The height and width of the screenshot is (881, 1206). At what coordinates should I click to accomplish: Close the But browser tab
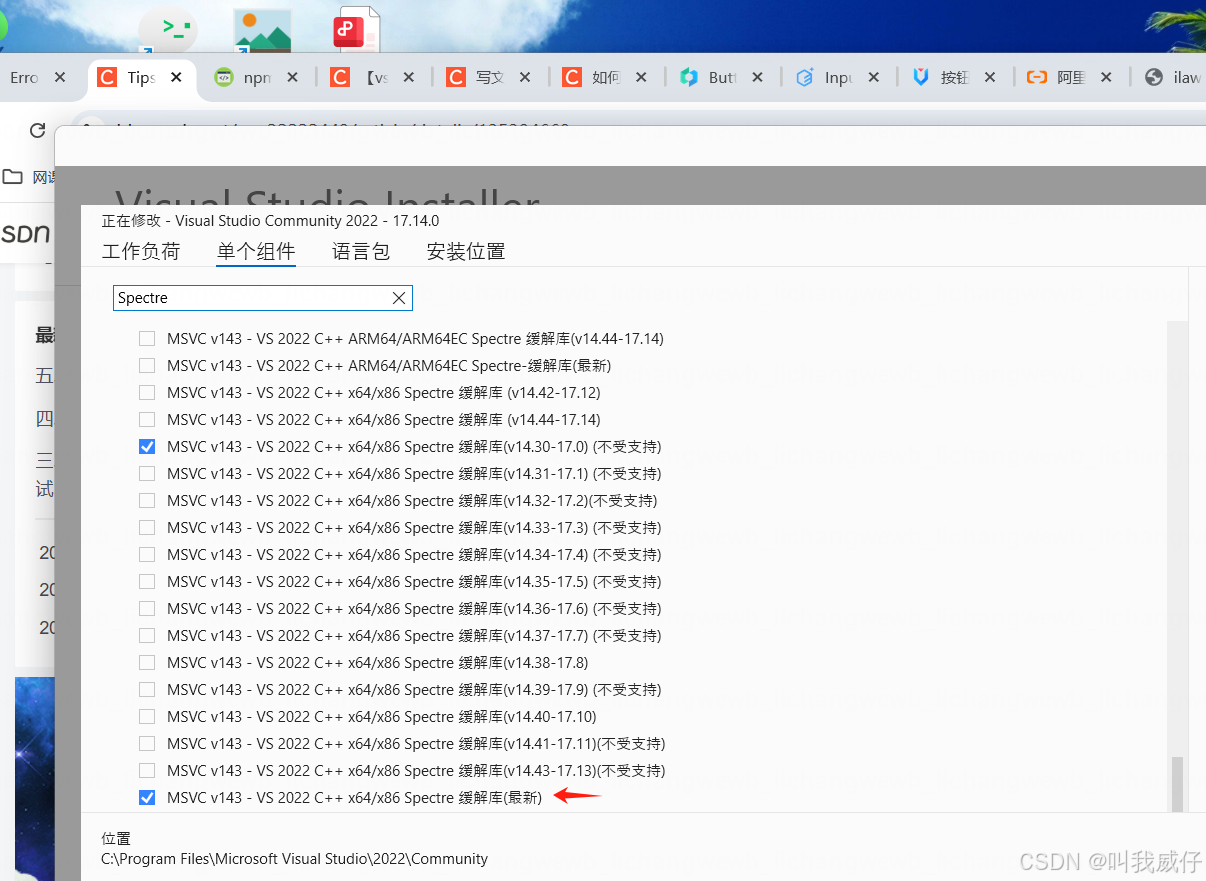[757, 77]
